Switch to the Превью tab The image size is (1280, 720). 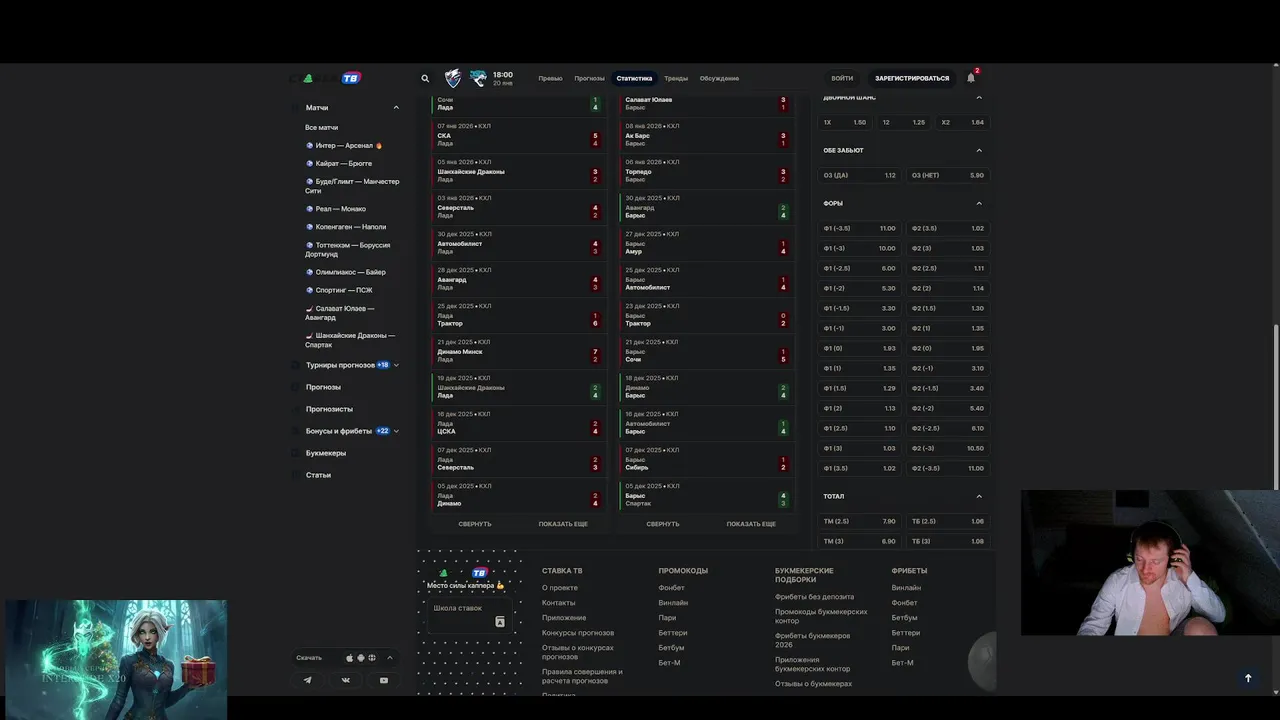point(550,78)
